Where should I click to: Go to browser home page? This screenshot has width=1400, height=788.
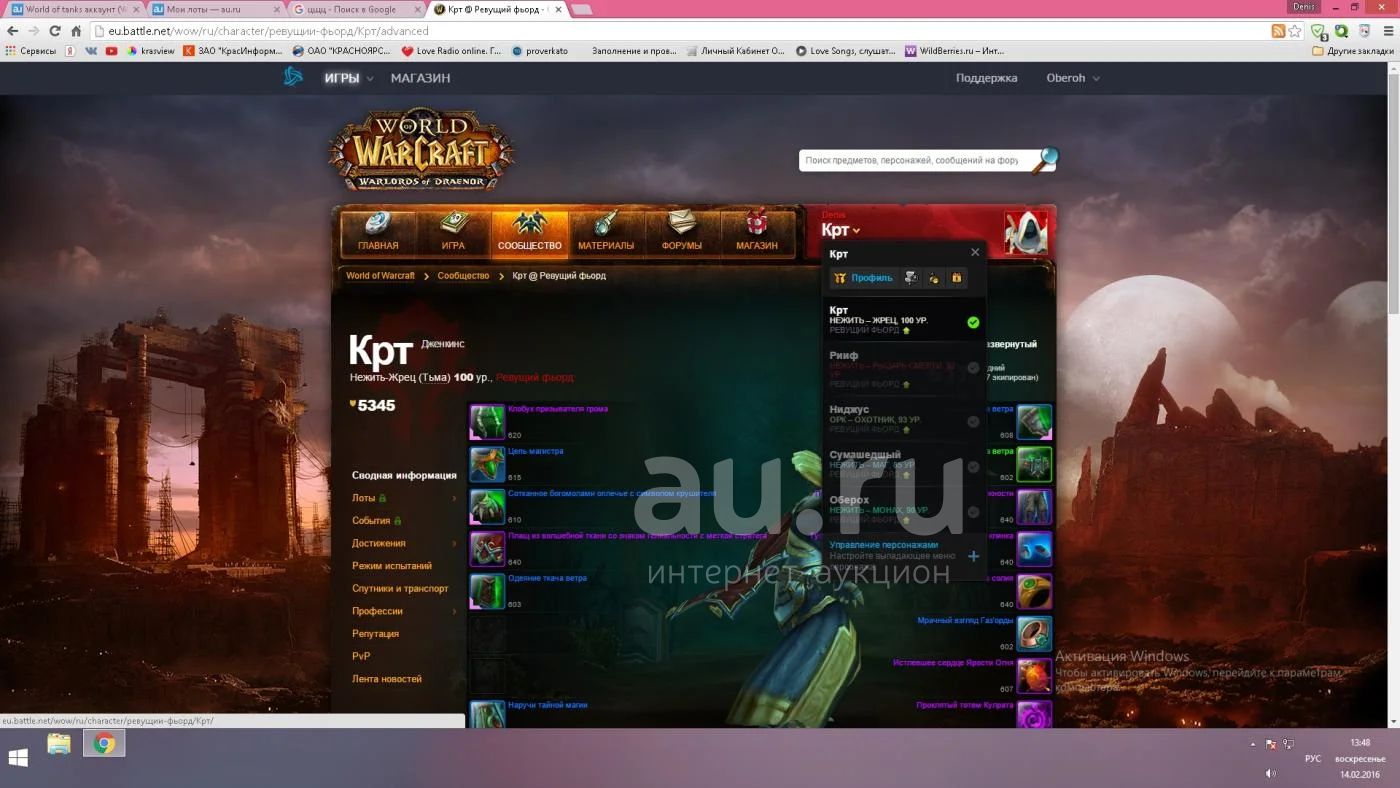[76, 31]
